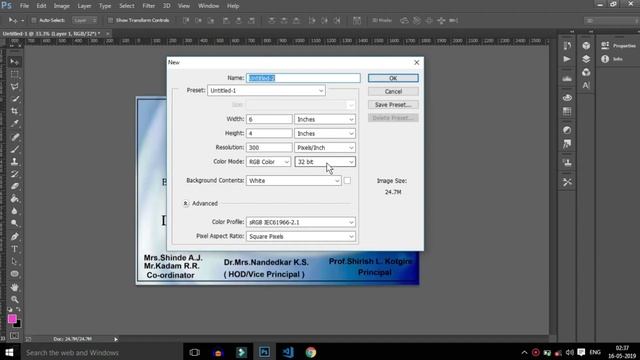Open the 3D panel cube icon
This screenshot has width=640, height=360.
click(x=586, y=46)
